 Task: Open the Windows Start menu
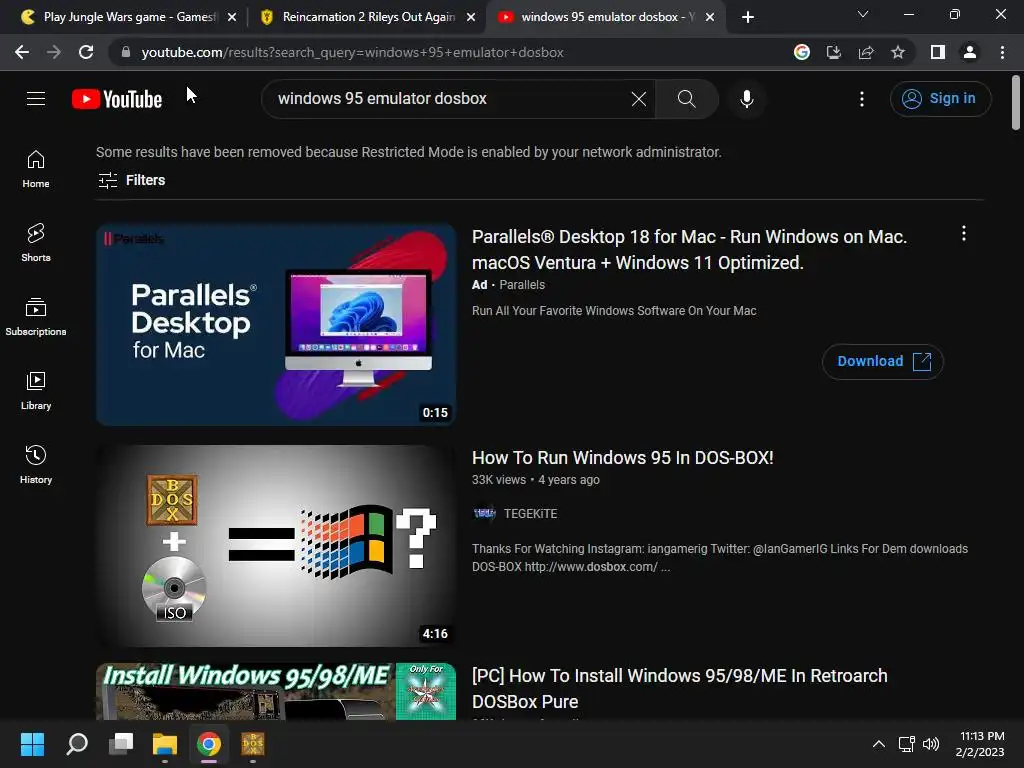pos(32,744)
